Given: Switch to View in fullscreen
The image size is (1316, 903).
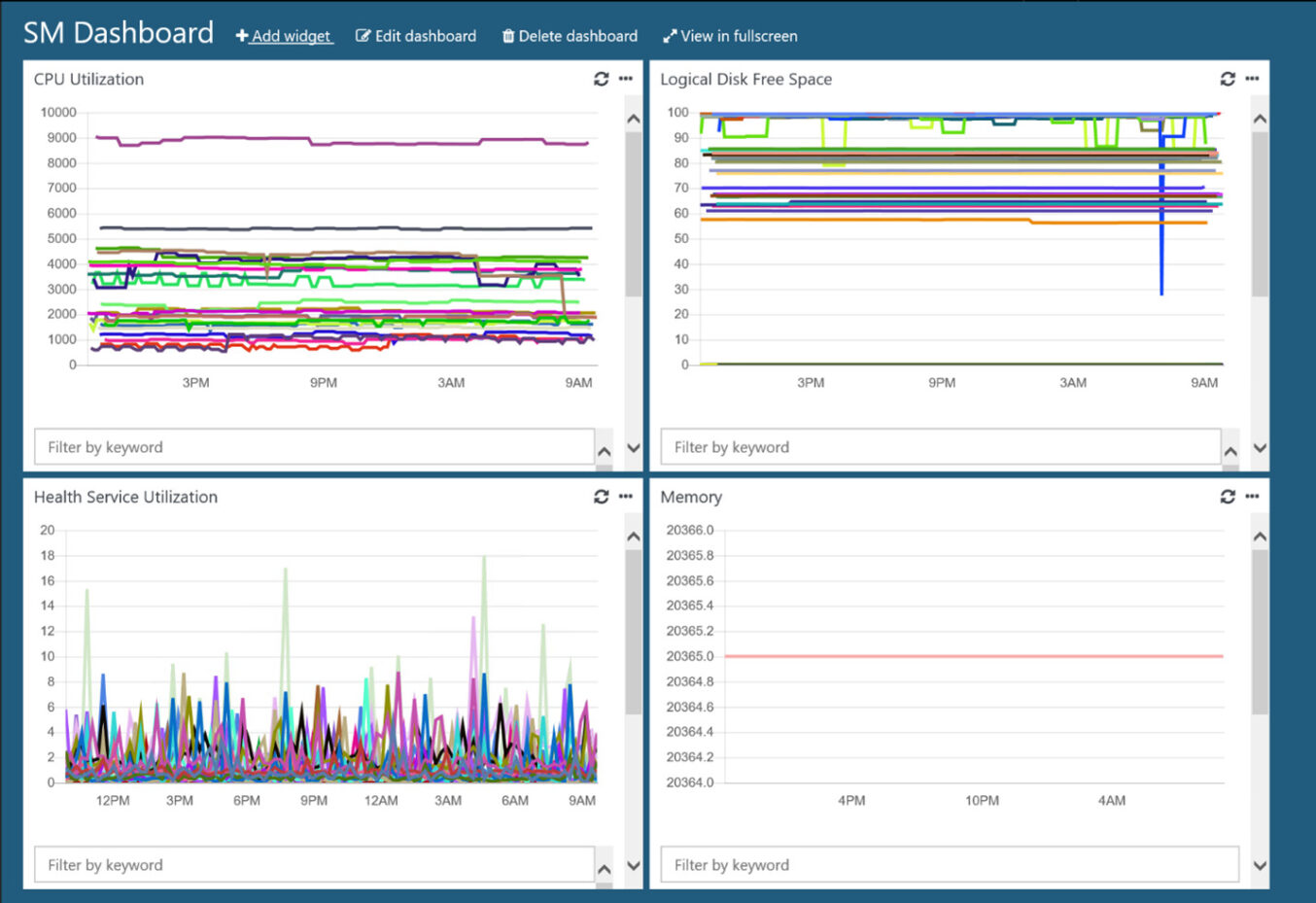Looking at the screenshot, I should pos(730,36).
